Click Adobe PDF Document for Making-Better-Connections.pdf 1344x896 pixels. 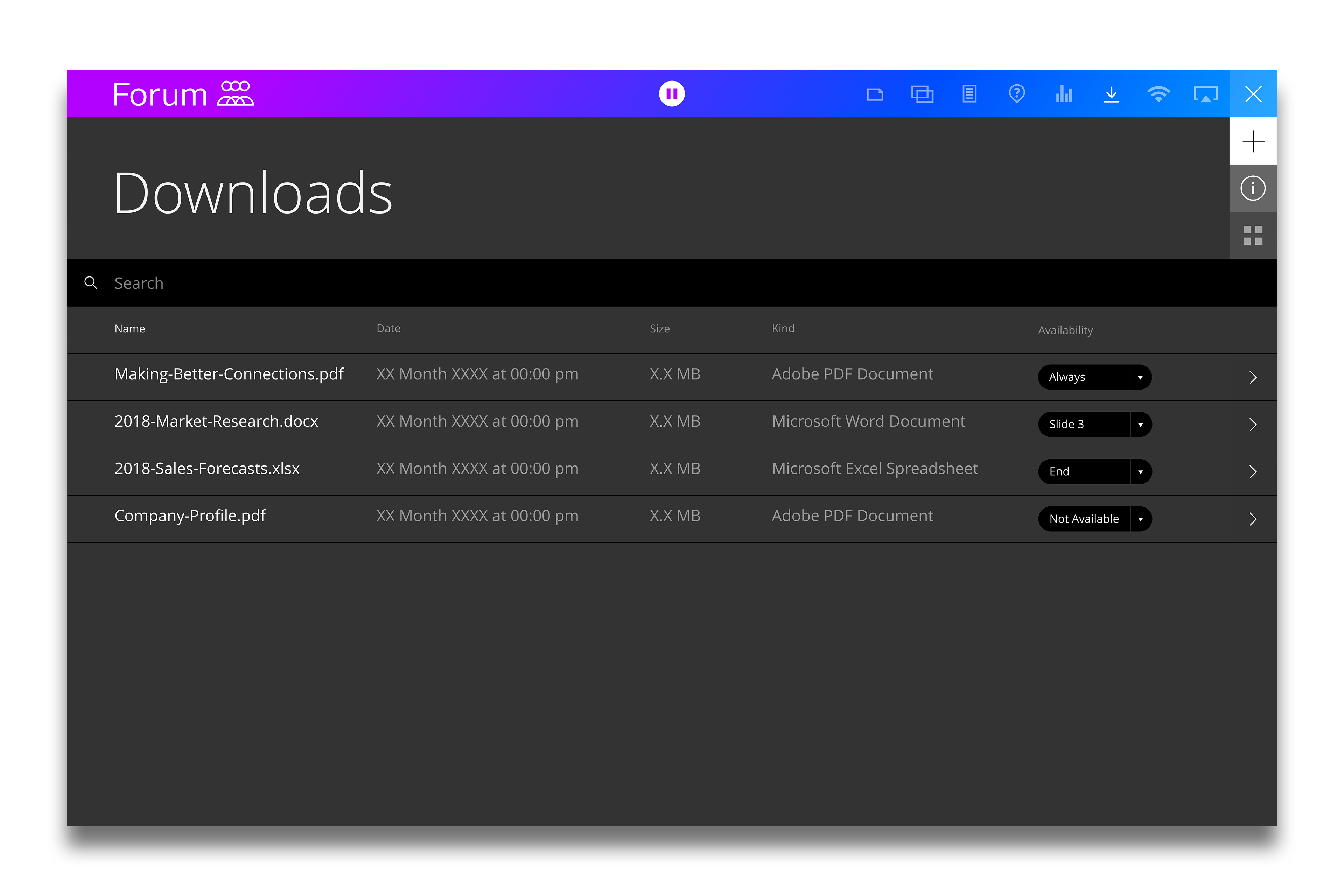tap(852, 374)
